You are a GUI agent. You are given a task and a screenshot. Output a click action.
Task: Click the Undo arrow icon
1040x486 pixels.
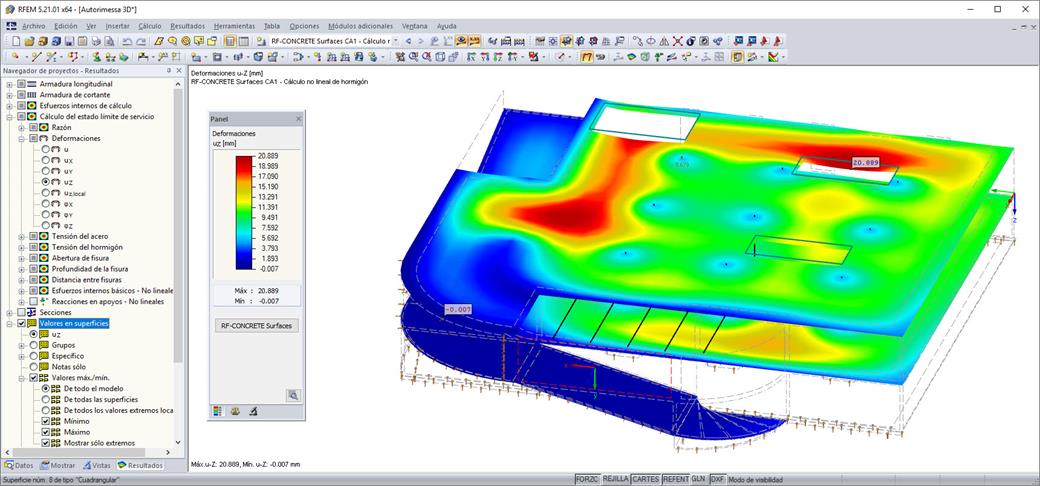tap(127, 41)
